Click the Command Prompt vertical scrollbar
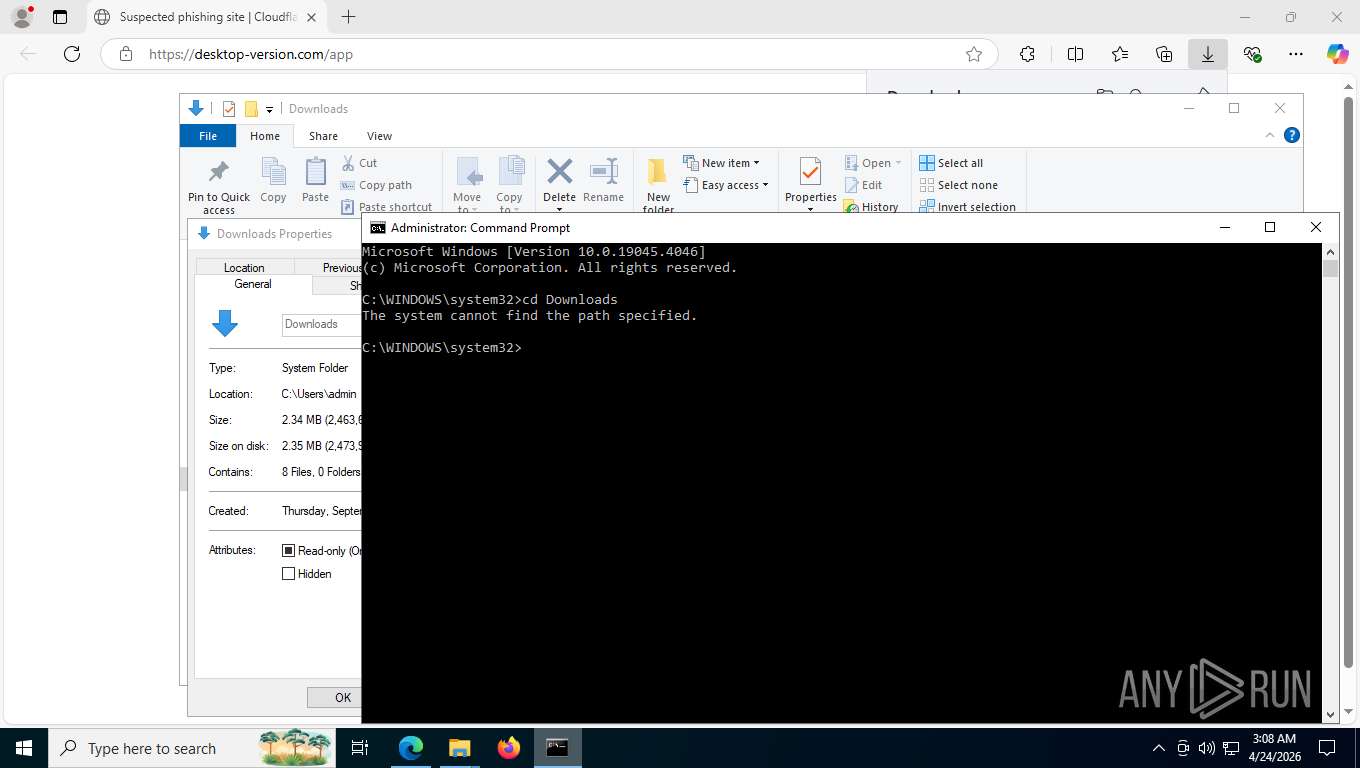 click(x=1330, y=482)
